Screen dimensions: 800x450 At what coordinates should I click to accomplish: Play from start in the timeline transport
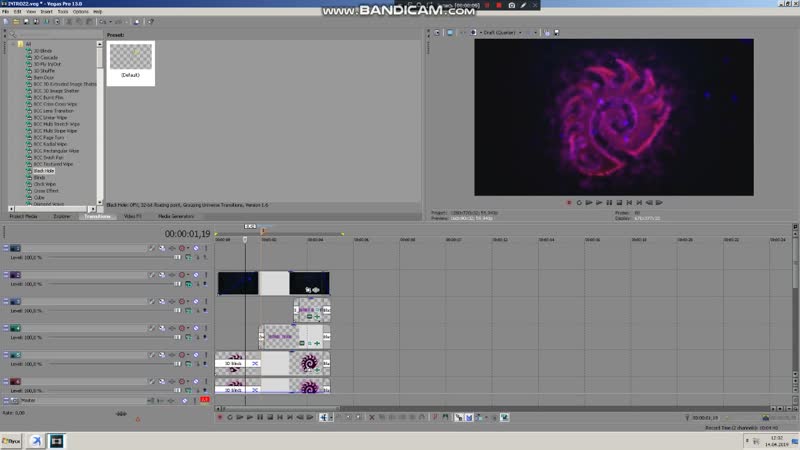click(x=240, y=417)
